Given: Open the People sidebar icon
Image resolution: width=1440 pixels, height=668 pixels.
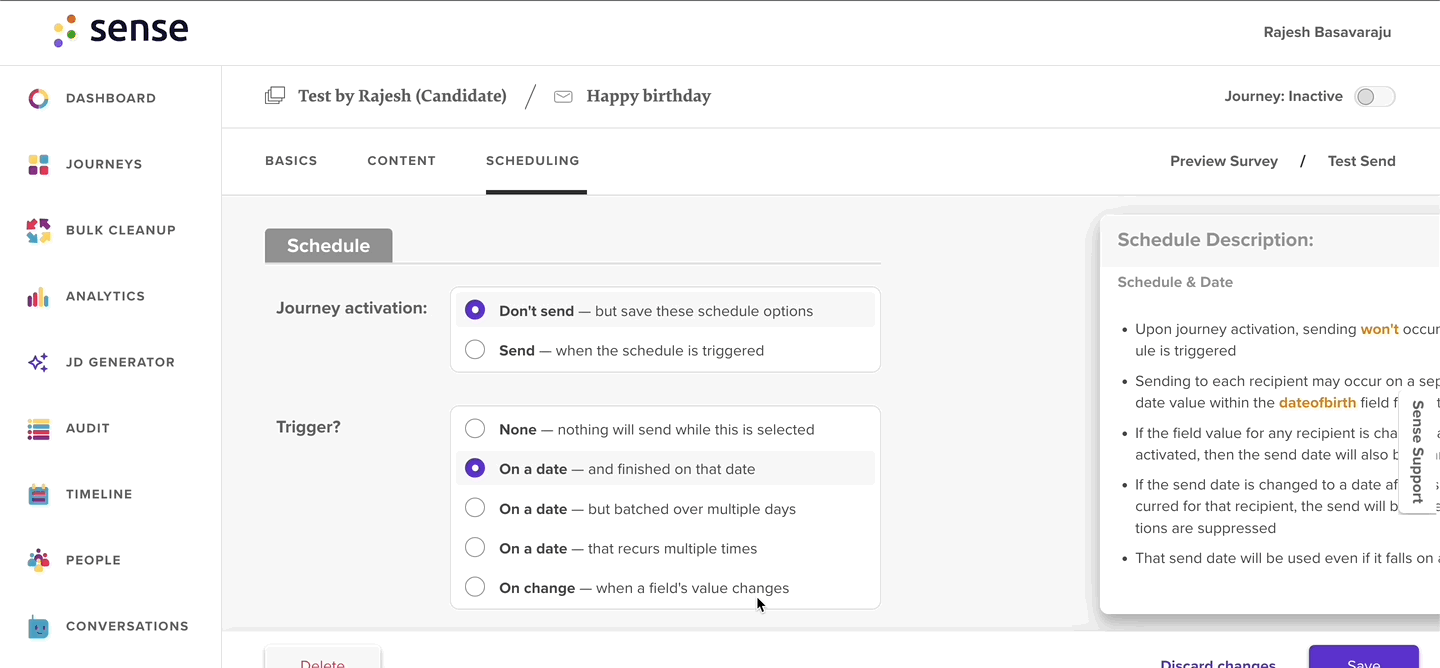Looking at the screenshot, I should click(38, 560).
